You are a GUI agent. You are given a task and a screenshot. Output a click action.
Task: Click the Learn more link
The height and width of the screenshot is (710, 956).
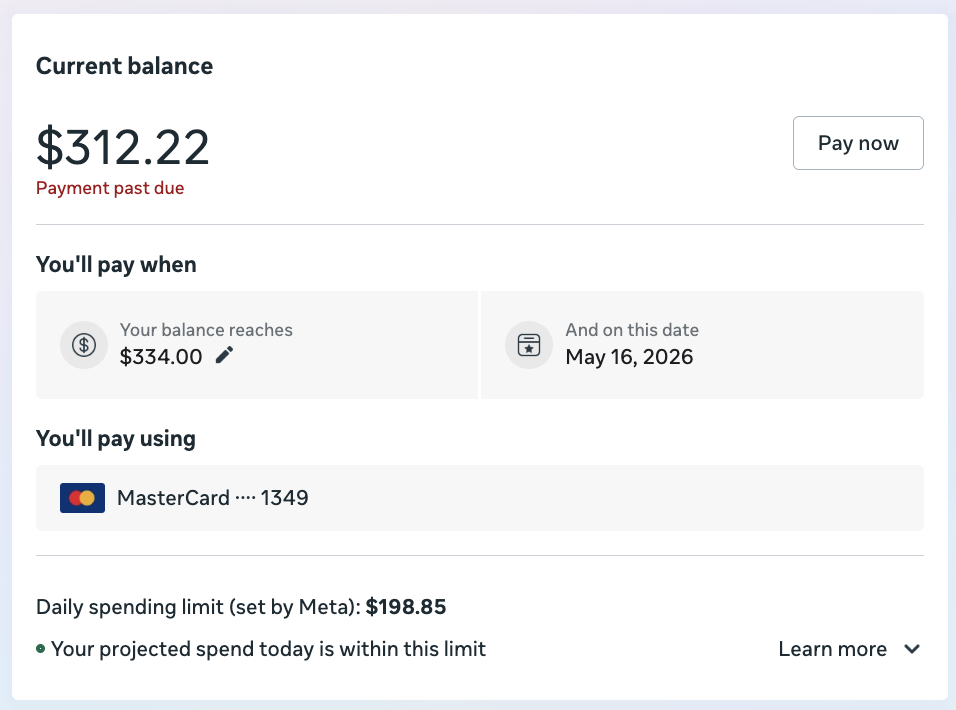(x=832, y=648)
